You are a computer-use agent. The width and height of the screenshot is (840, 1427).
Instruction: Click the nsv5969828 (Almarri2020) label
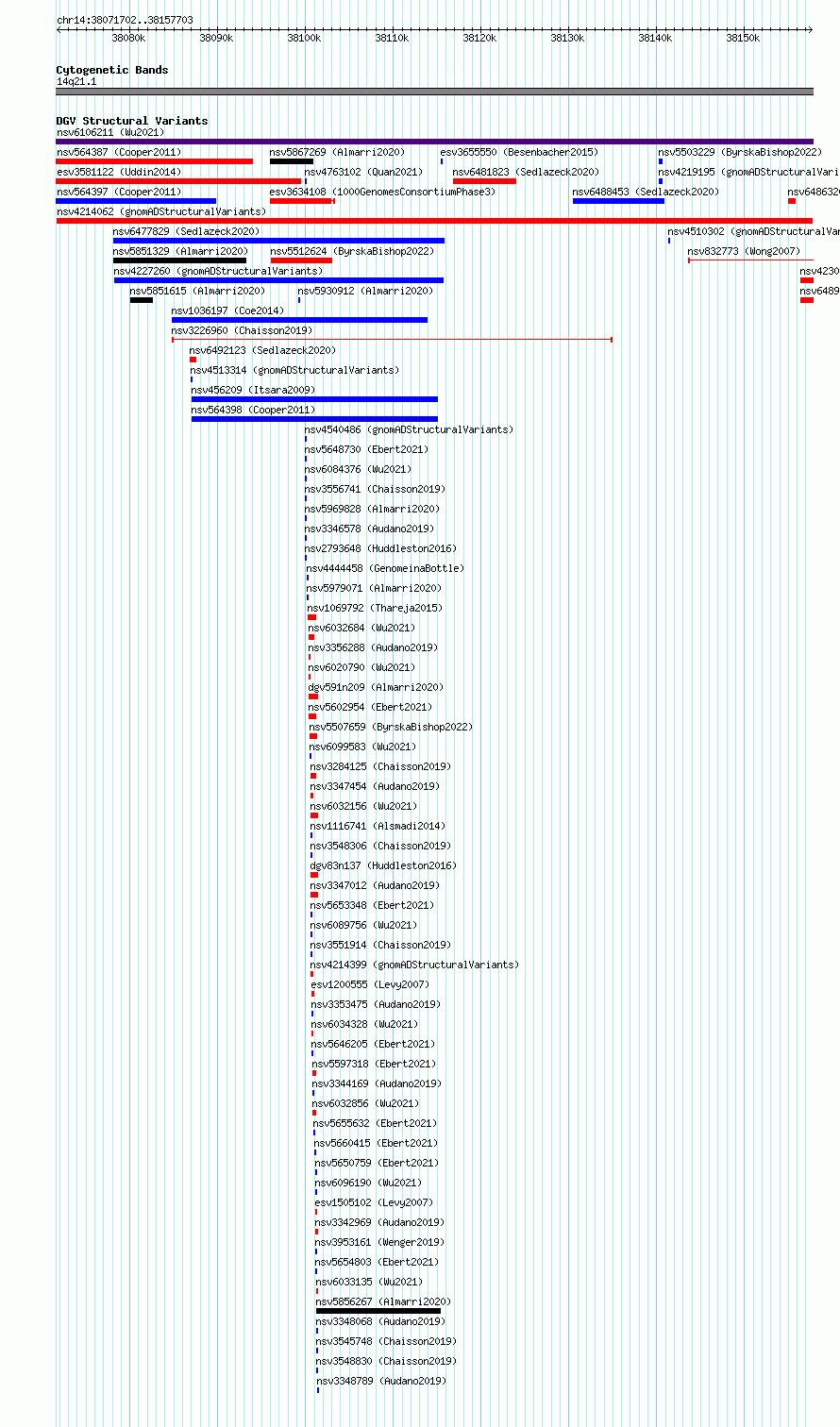point(372,509)
